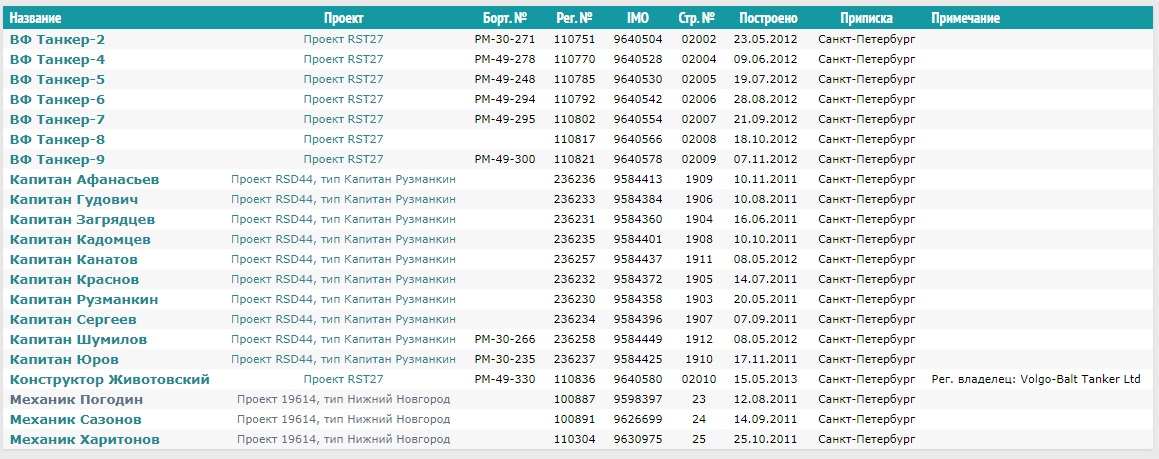The width and height of the screenshot is (1159, 459).
Task: Click the Механик Харитонов ship name
Action: [x=84, y=440]
